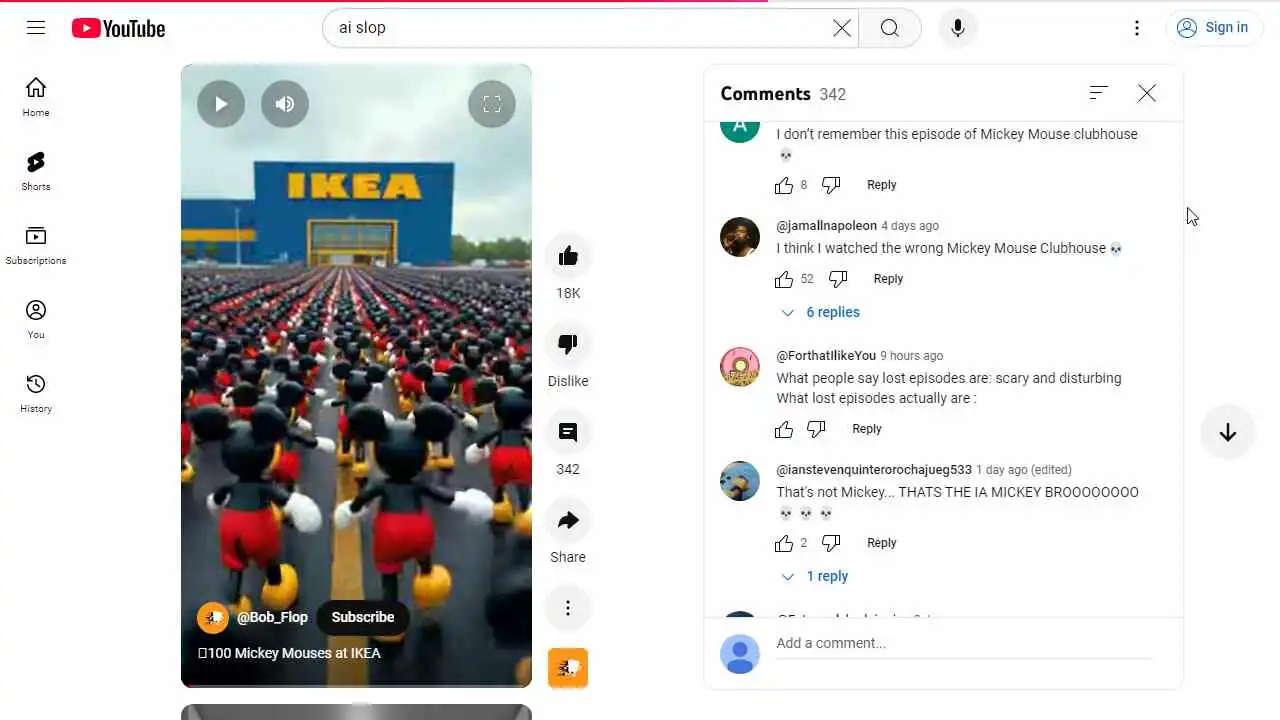Open fullscreen mode for the short
This screenshot has width=1280, height=720.
(492, 104)
